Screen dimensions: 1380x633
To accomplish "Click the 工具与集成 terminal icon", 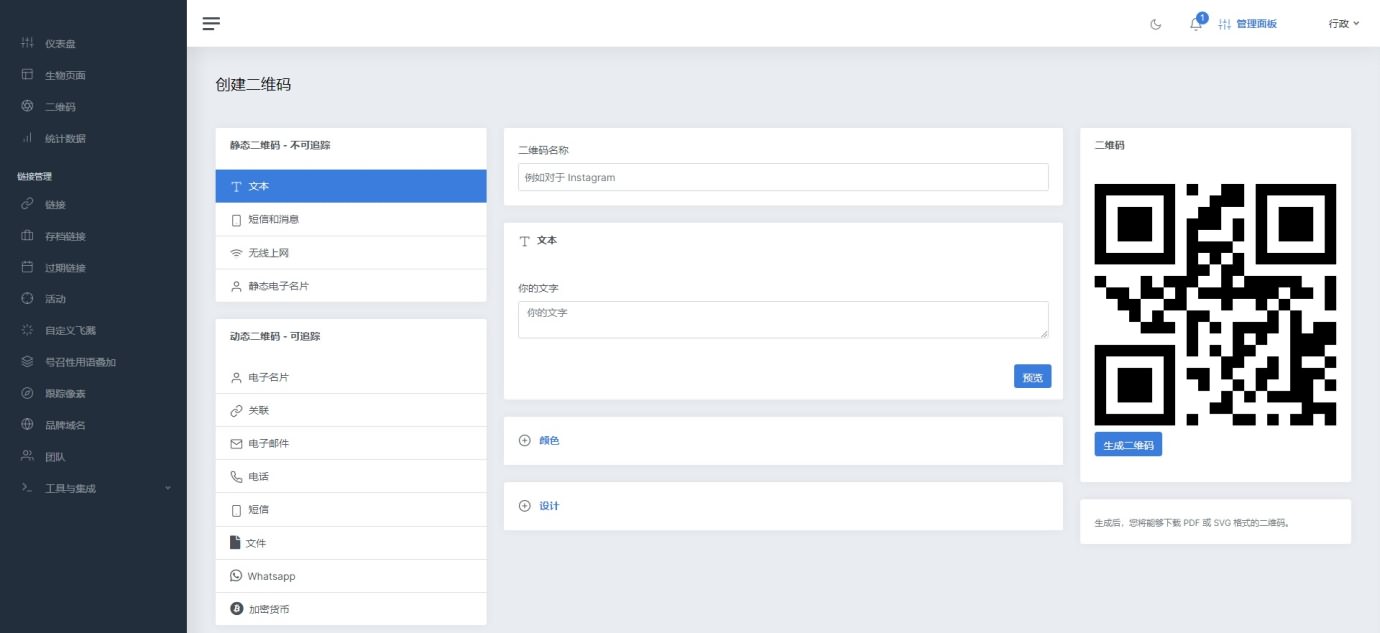I will (x=27, y=488).
